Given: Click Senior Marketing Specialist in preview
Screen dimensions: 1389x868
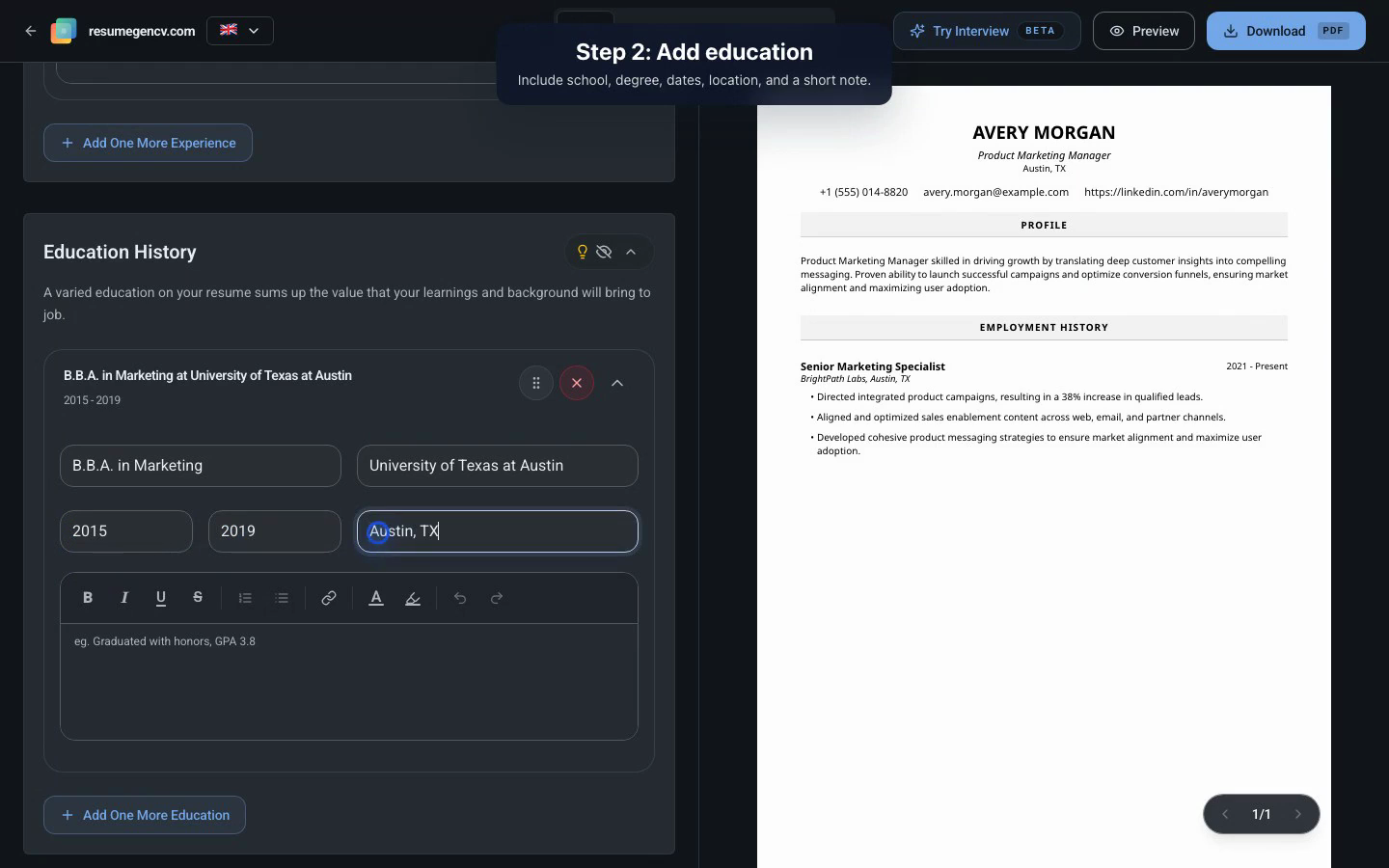Looking at the screenshot, I should pos(873,366).
